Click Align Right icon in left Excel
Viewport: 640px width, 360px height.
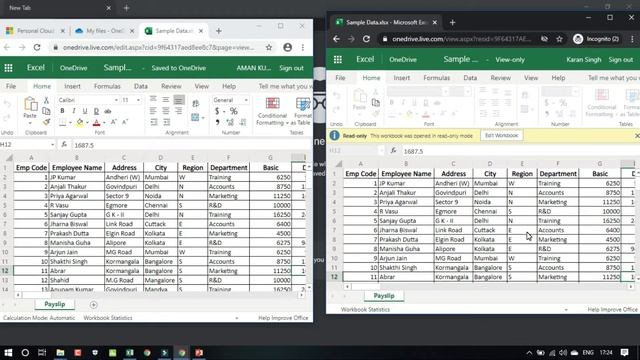(x=179, y=111)
